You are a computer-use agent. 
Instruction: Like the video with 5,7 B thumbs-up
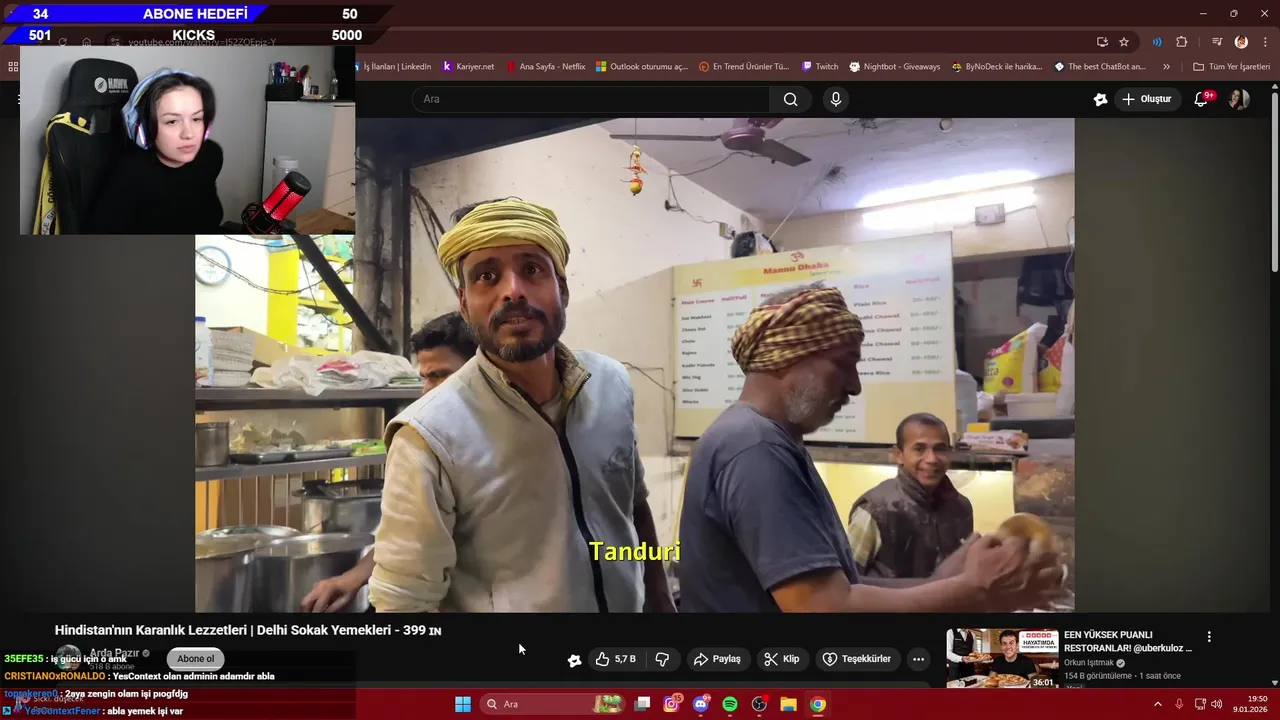coord(615,659)
